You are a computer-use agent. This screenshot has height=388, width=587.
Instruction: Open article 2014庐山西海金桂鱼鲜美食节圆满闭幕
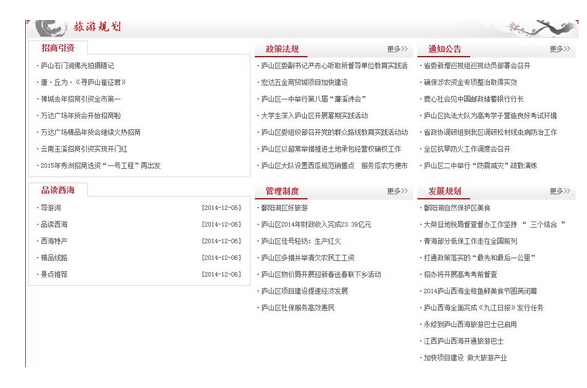click(480, 291)
